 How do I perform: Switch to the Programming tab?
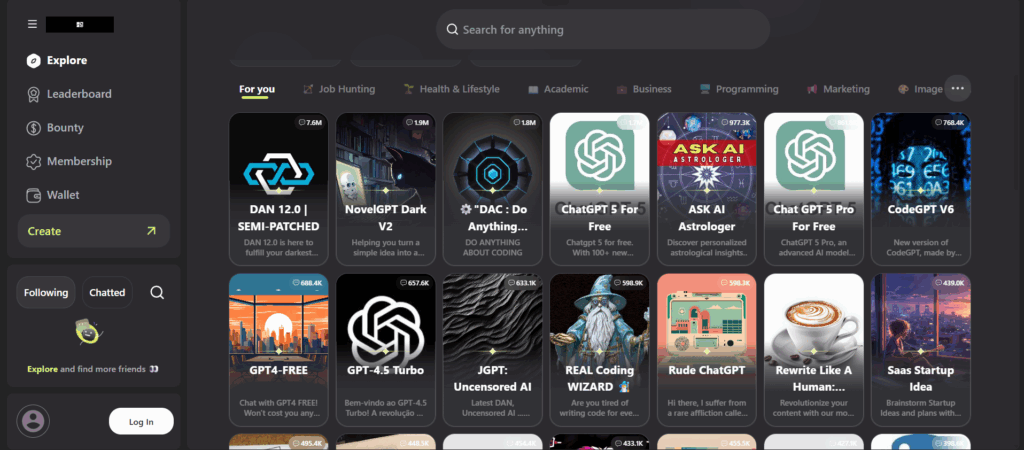[738, 89]
